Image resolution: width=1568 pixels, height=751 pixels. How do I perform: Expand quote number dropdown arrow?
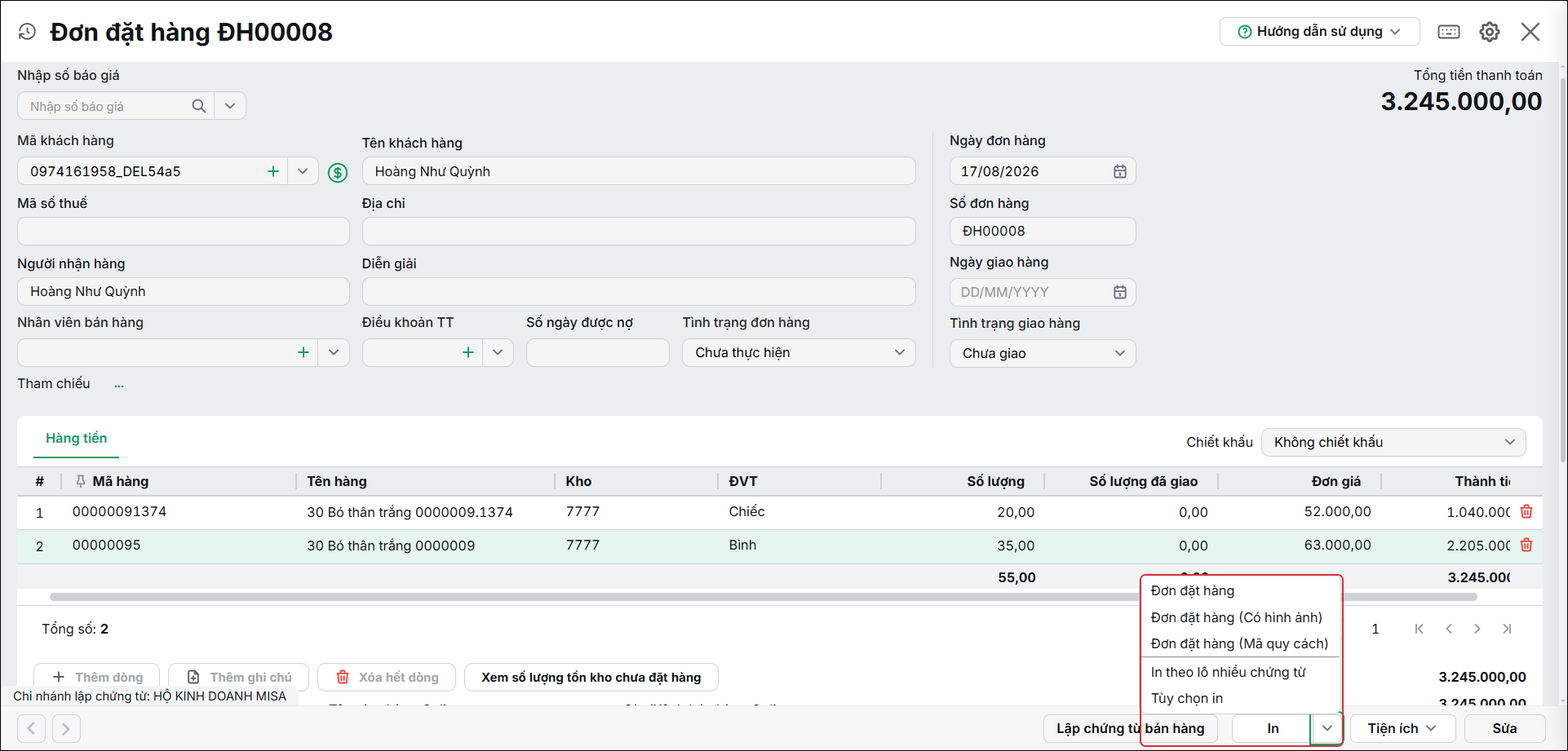pyautogui.click(x=230, y=106)
